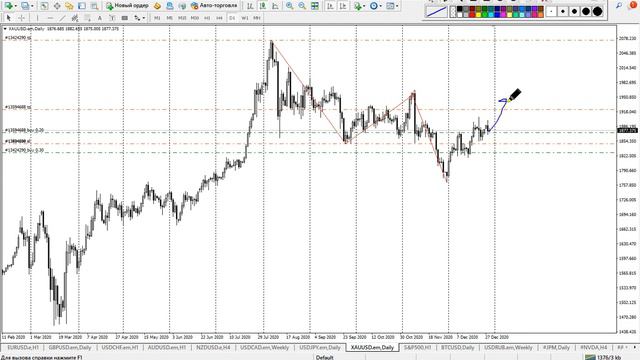Switch to W1 timeframe
Screen dimensions: 640x360
pyautogui.click(x=244, y=18)
